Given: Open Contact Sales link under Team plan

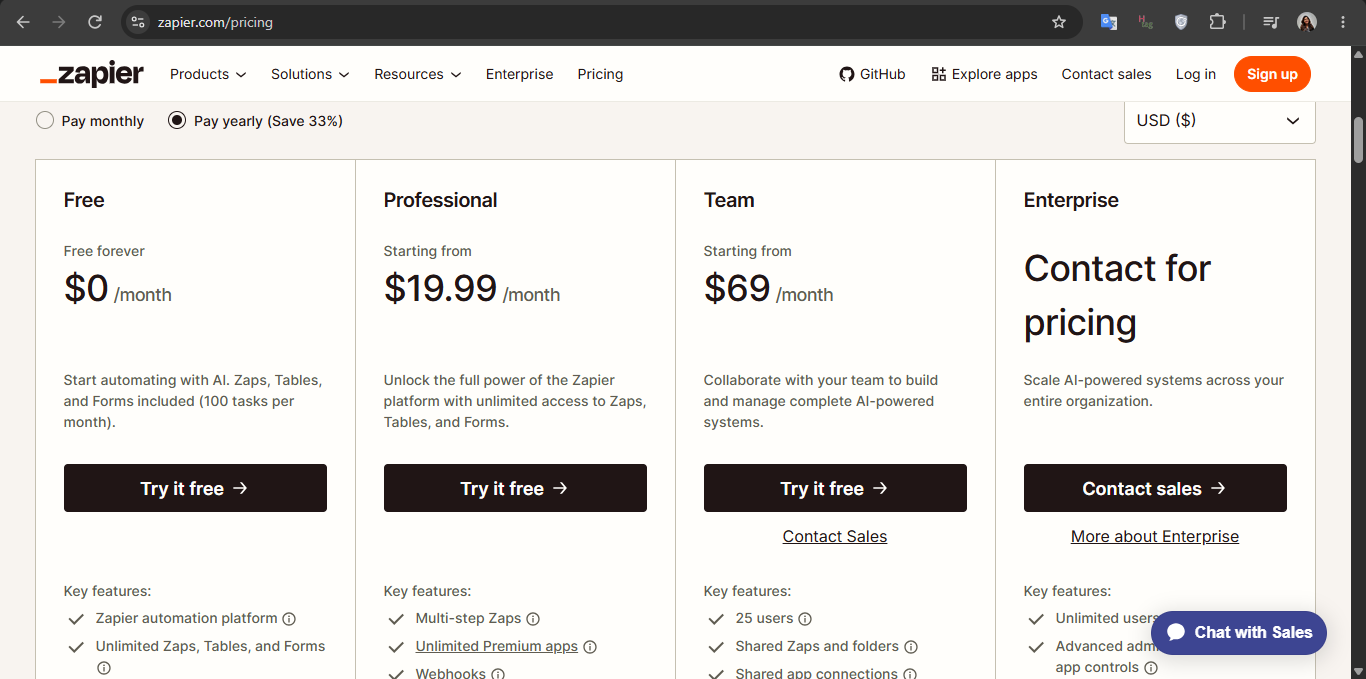Looking at the screenshot, I should click(835, 537).
